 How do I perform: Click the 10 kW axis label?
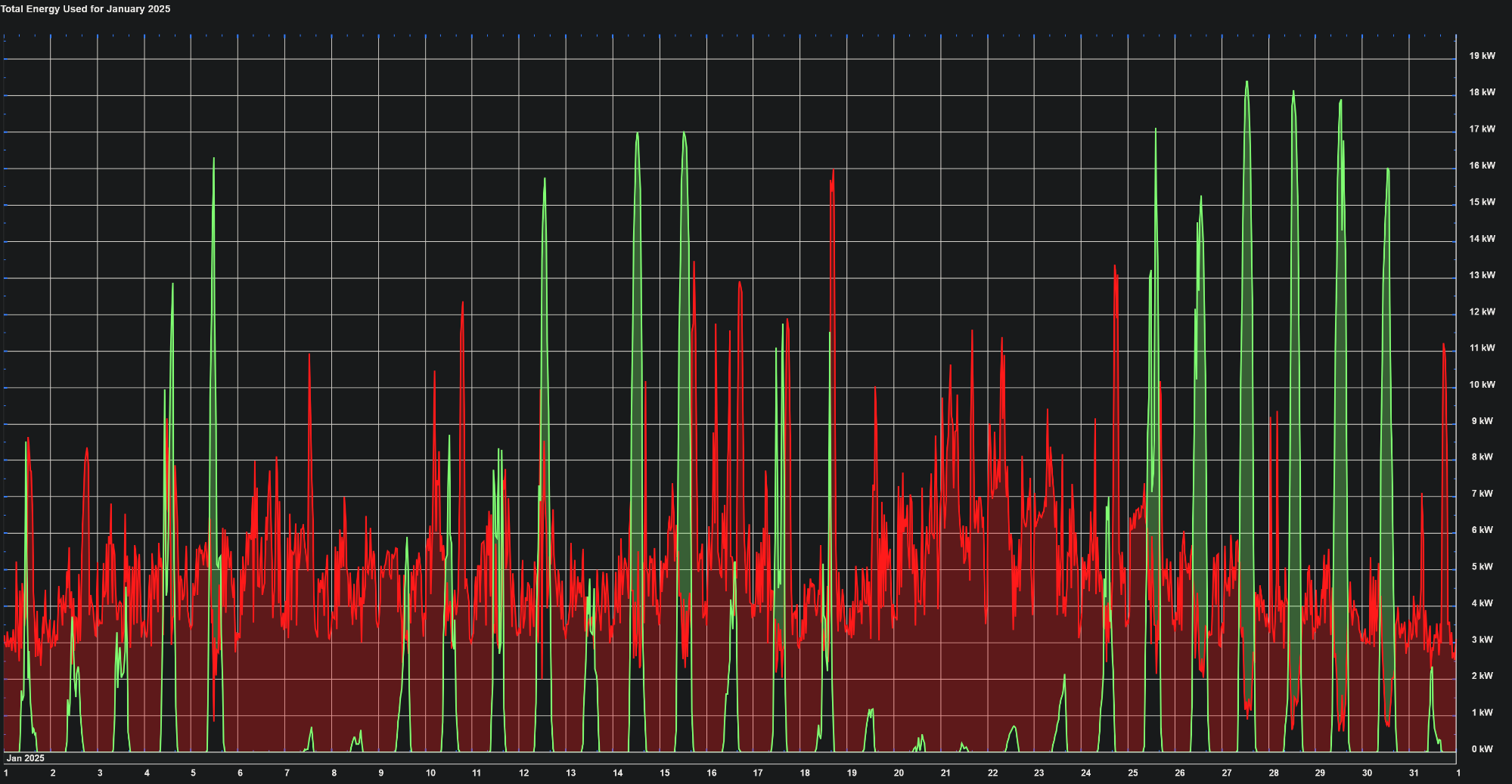click(x=1482, y=385)
